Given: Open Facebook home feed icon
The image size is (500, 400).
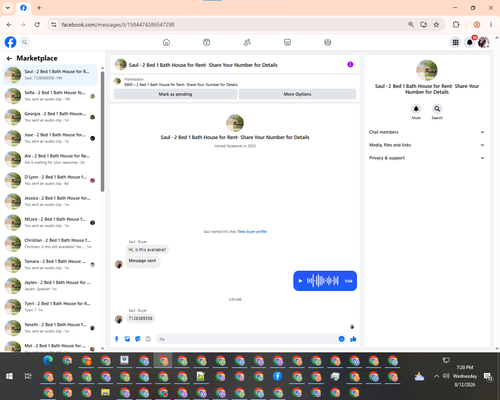Looking at the screenshot, I should (x=166, y=42).
